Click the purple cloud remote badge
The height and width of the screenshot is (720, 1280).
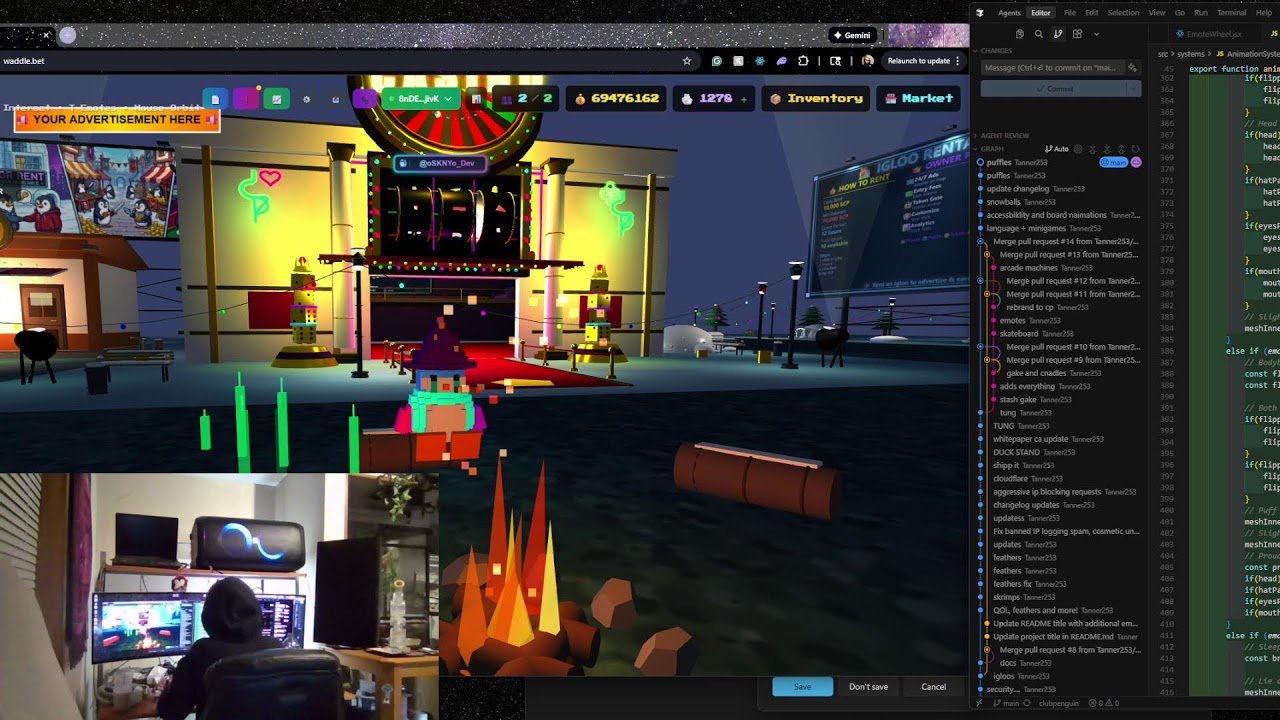[x=1136, y=162]
